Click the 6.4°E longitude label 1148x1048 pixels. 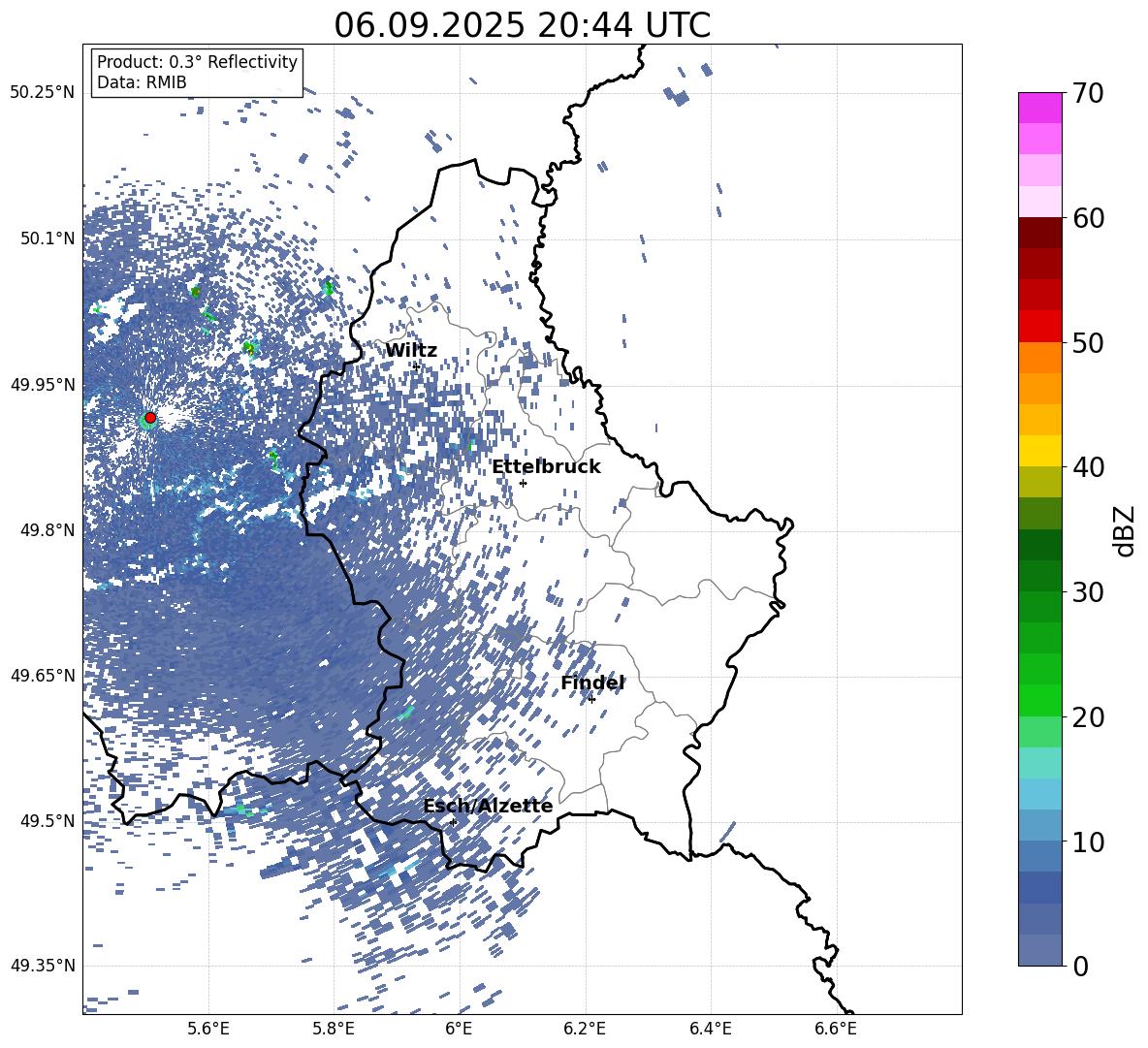tap(710, 1029)
